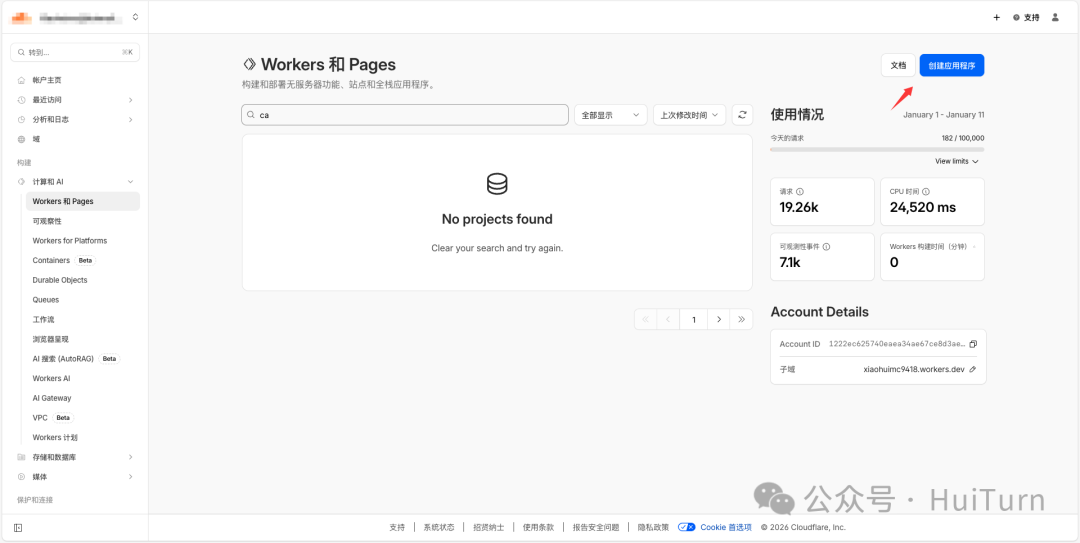Click the first-page pagination arrow

[645, 320]
